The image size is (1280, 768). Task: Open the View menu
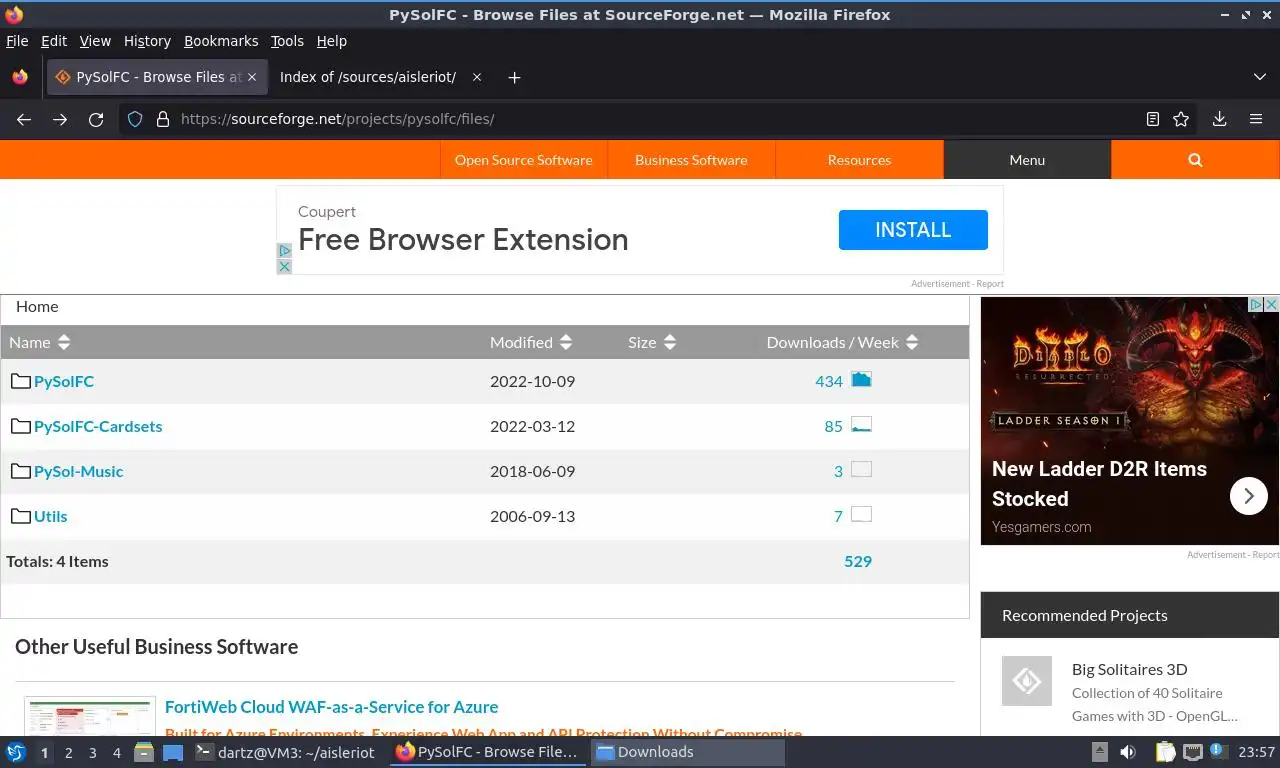(x=95, y=41)
